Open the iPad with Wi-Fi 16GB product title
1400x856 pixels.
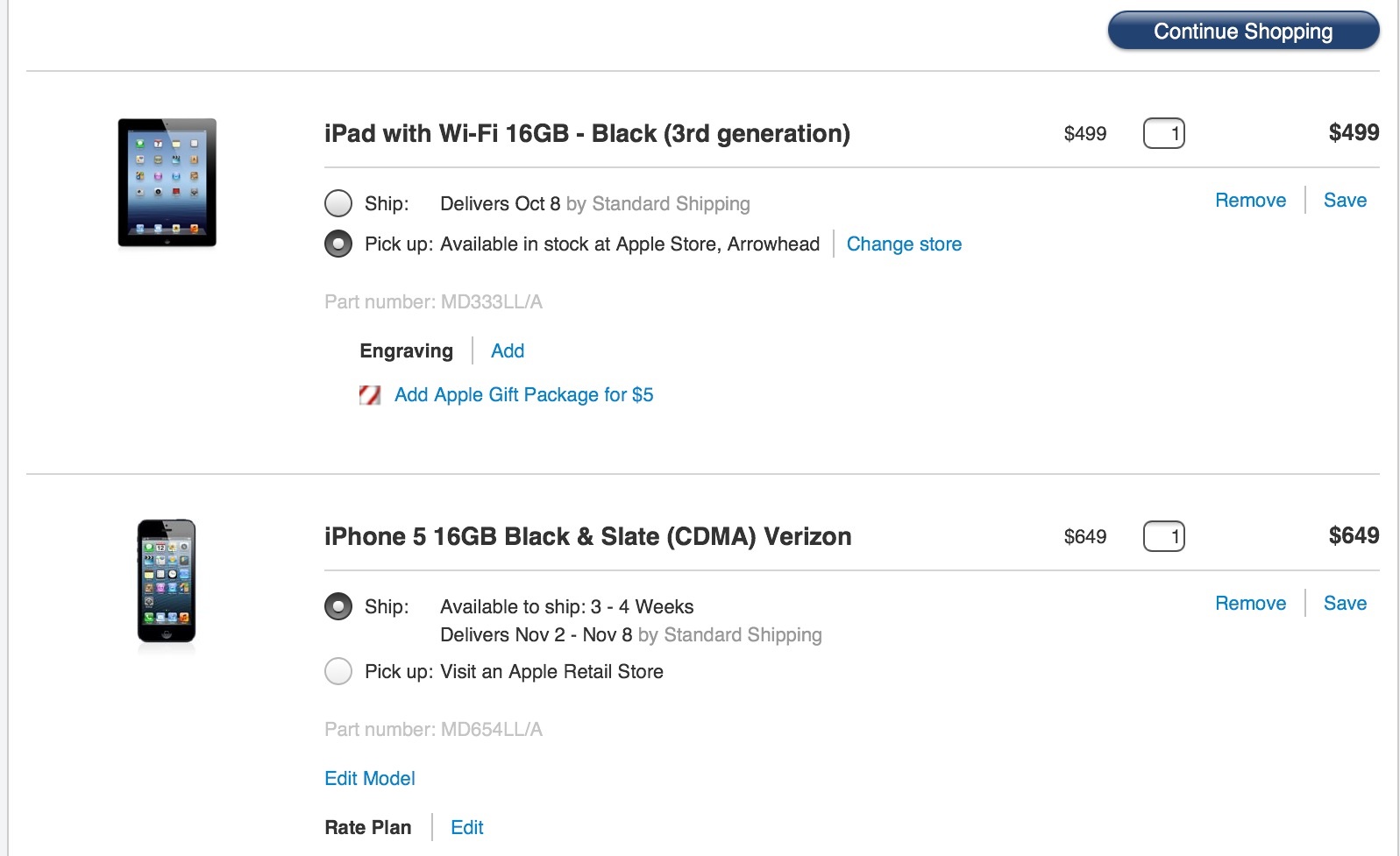click(587, 133)
